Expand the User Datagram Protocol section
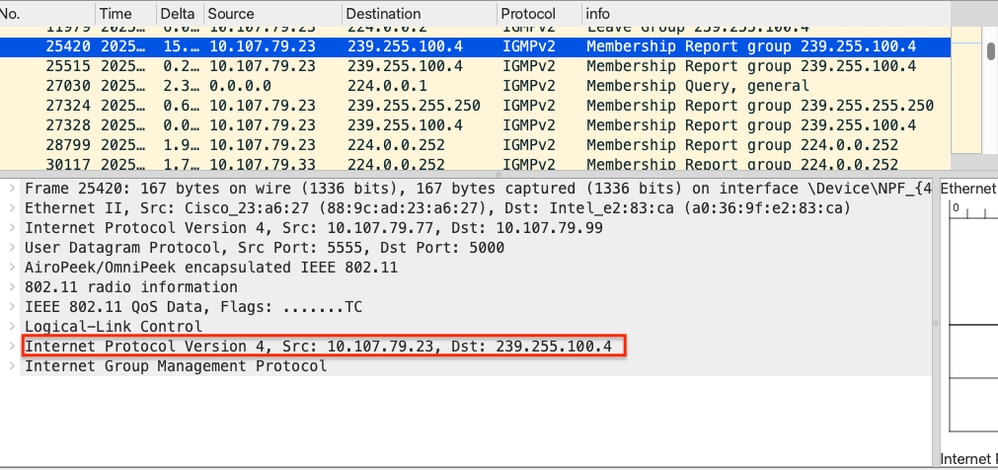 click(12, 247)
